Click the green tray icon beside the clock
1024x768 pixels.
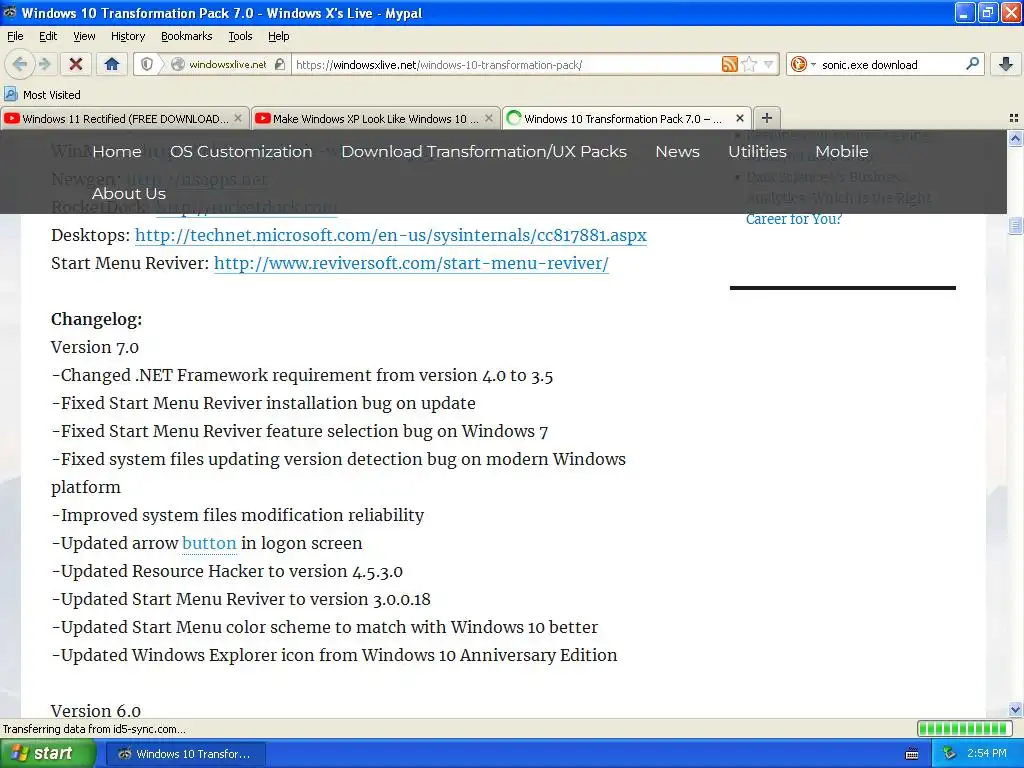coord(949,754)
